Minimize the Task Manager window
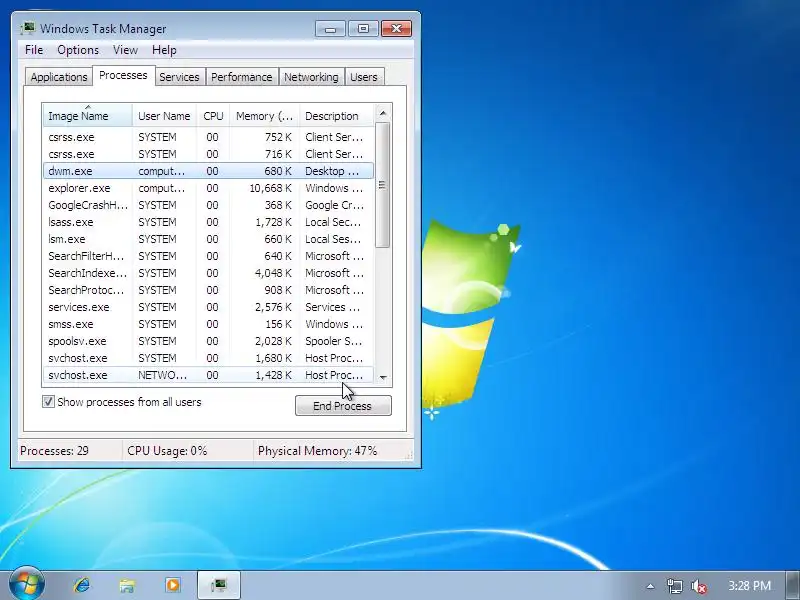 [x=331, y=29]
